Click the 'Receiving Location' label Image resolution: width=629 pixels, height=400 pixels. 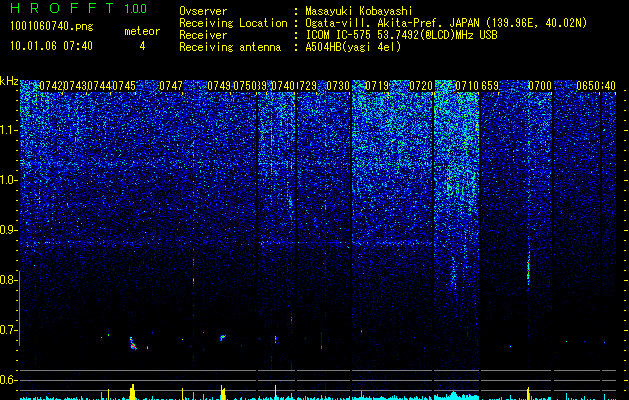(233, 23)
